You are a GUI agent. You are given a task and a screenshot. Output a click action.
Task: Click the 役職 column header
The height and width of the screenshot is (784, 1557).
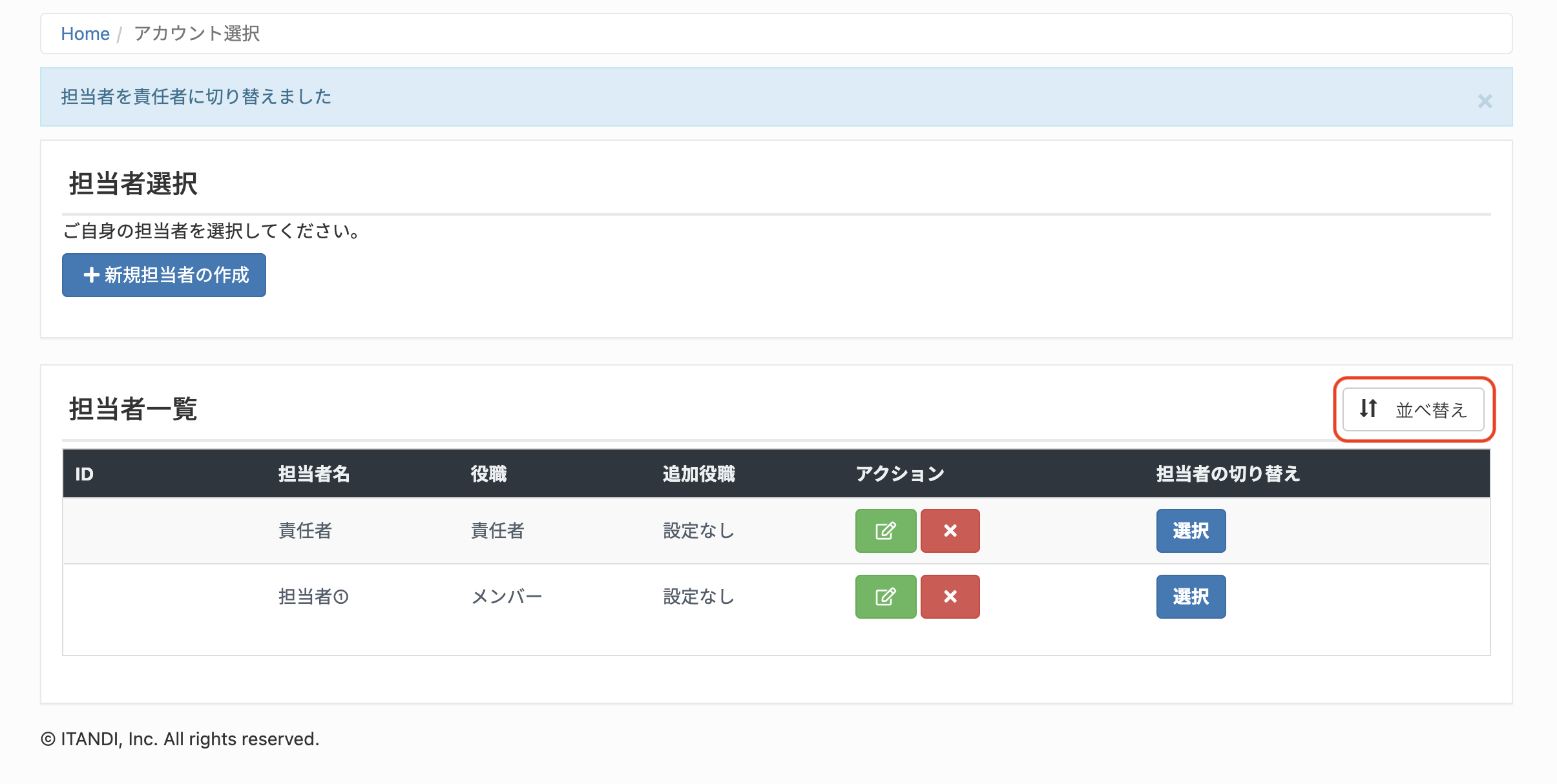(488, 474)
